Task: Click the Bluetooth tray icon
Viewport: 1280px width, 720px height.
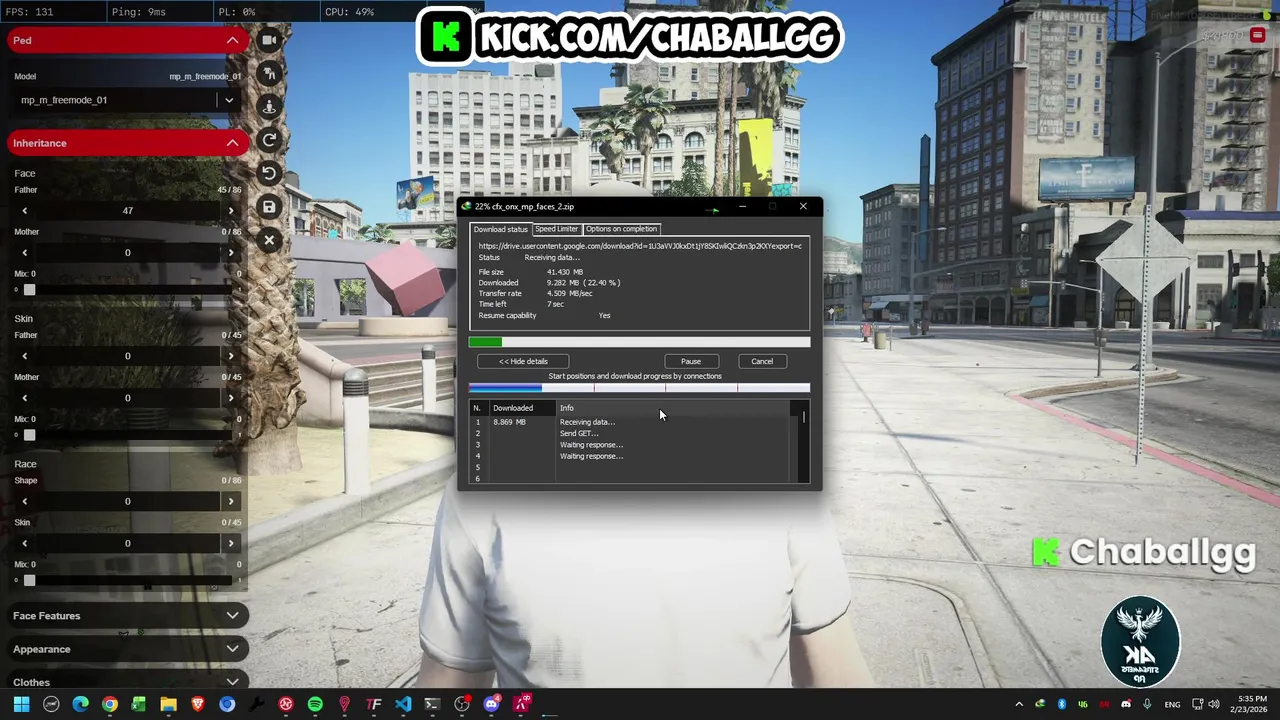Action: [1062, 704]
